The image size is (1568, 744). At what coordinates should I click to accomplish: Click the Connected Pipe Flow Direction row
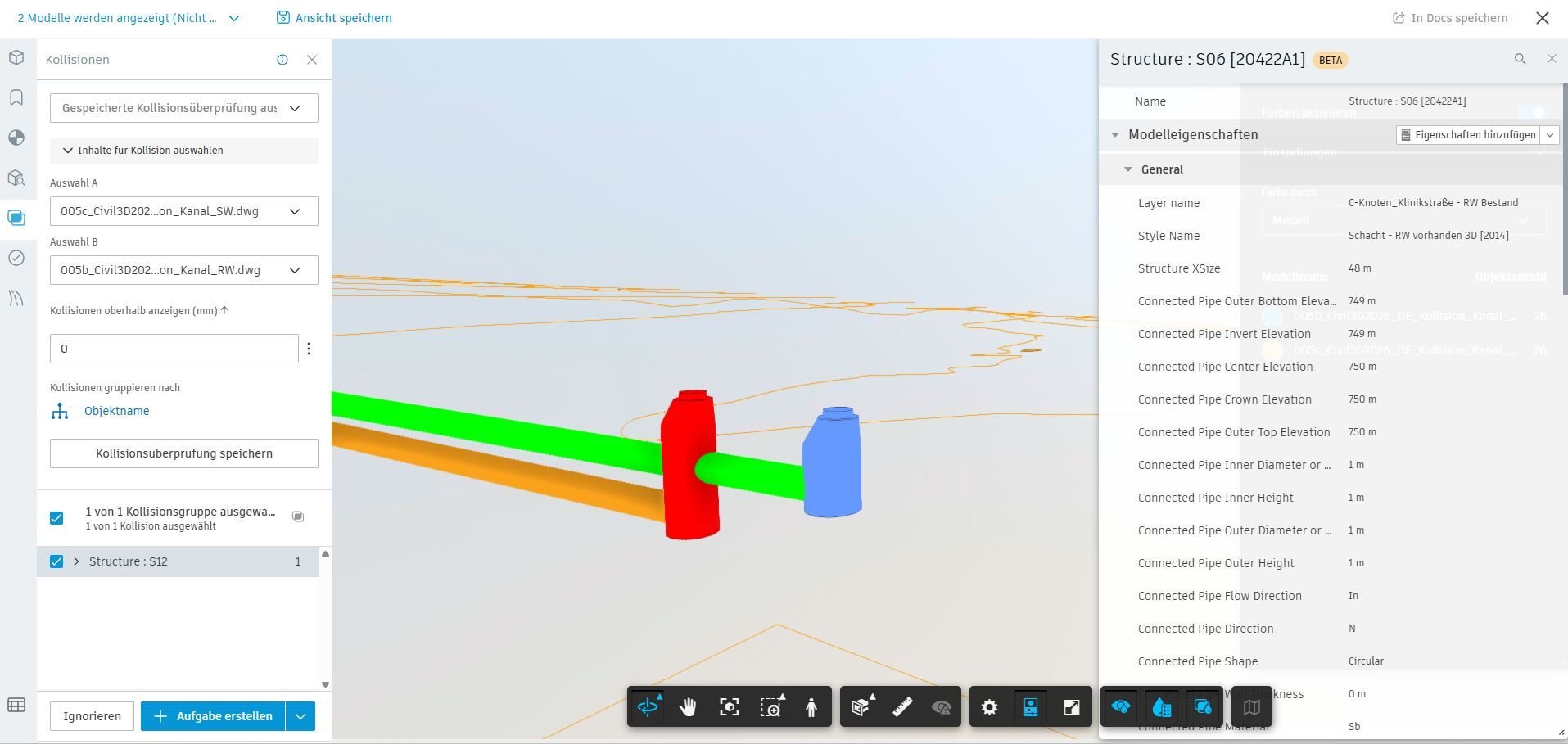click(1331, 596)
